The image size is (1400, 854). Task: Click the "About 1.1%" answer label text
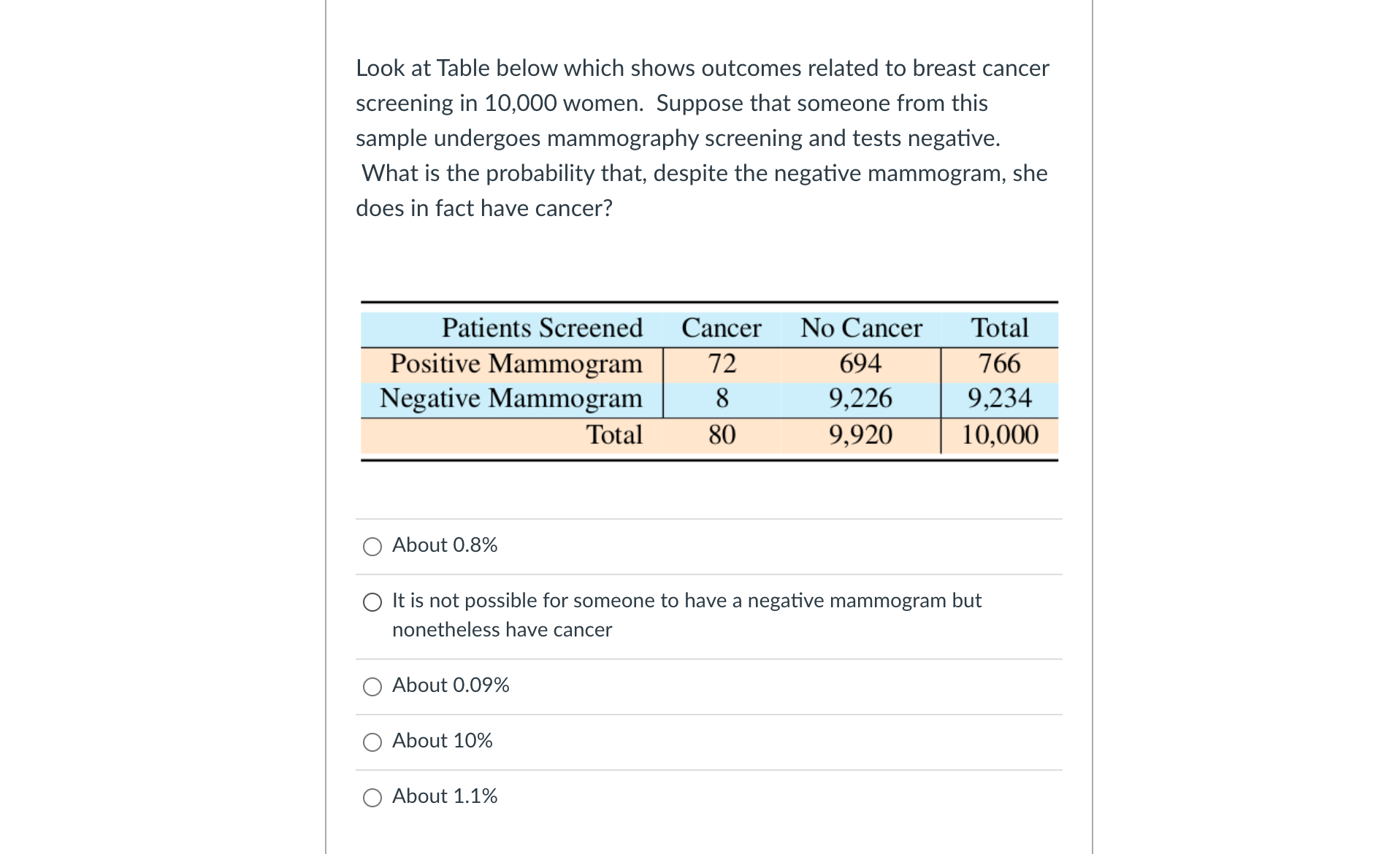point(445,796)
